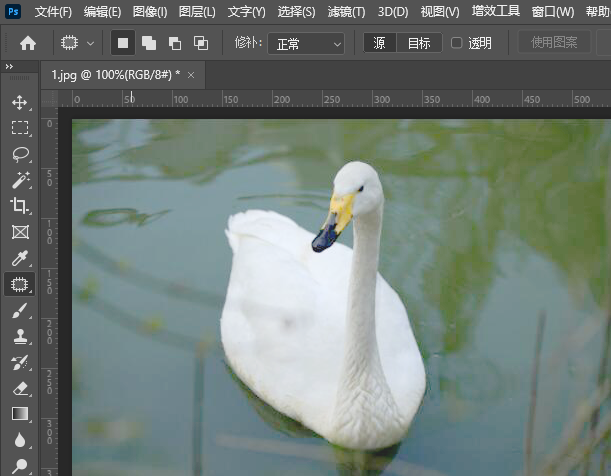This screenshot has width=611, height=476.
Task: Select the Eyedropper tool
Action: coord(20,258)
